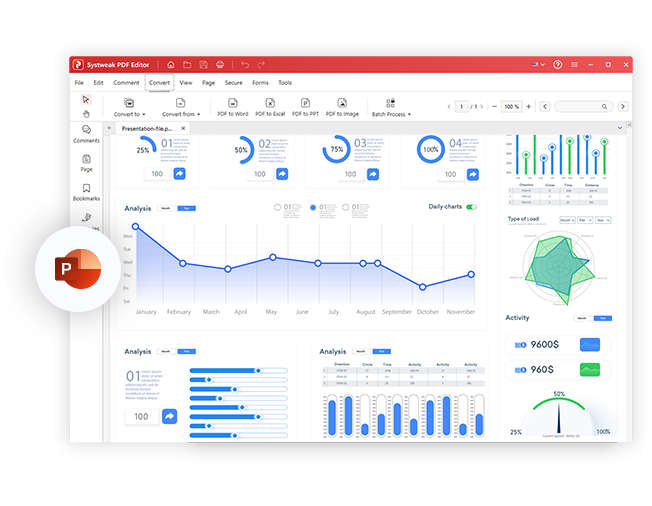The image size is (652, 506).
Task: Go to next page arrow
Action: (x=482, y=106)
